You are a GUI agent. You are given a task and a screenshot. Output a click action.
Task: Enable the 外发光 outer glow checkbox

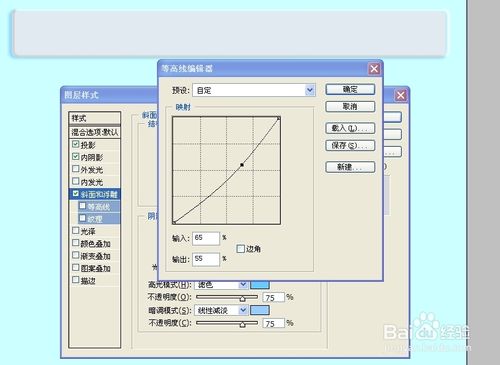point(76,169)
